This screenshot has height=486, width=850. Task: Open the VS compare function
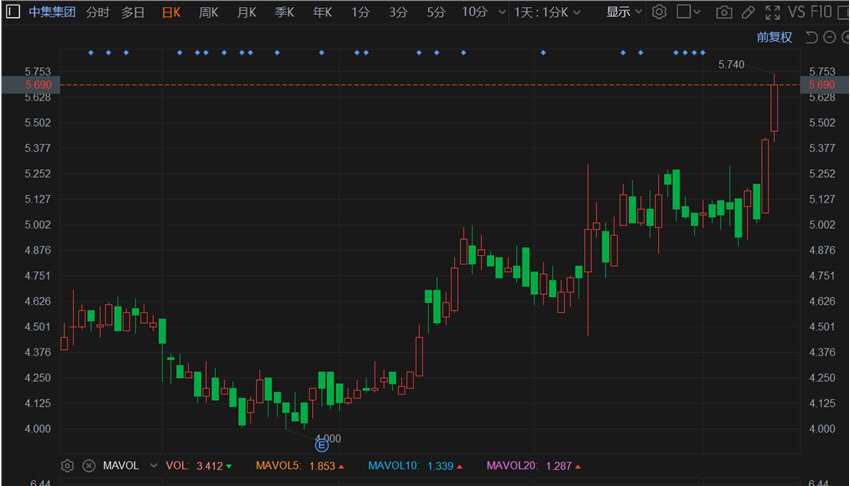click(x=796, y=12)
